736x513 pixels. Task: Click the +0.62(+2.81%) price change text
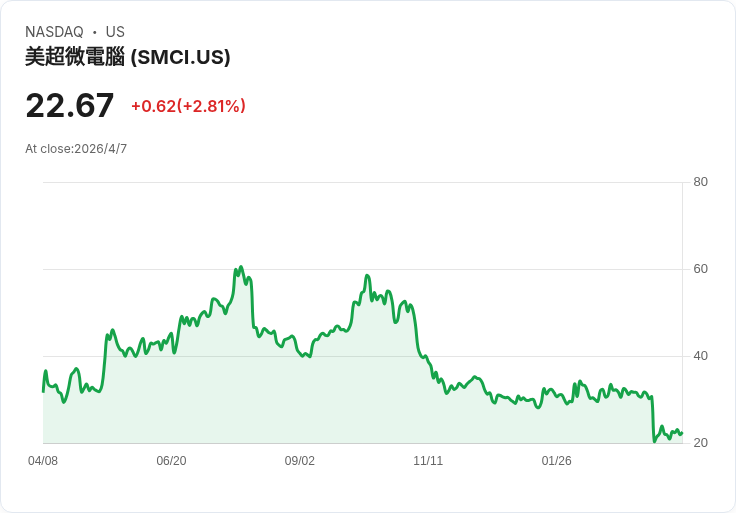188,106
